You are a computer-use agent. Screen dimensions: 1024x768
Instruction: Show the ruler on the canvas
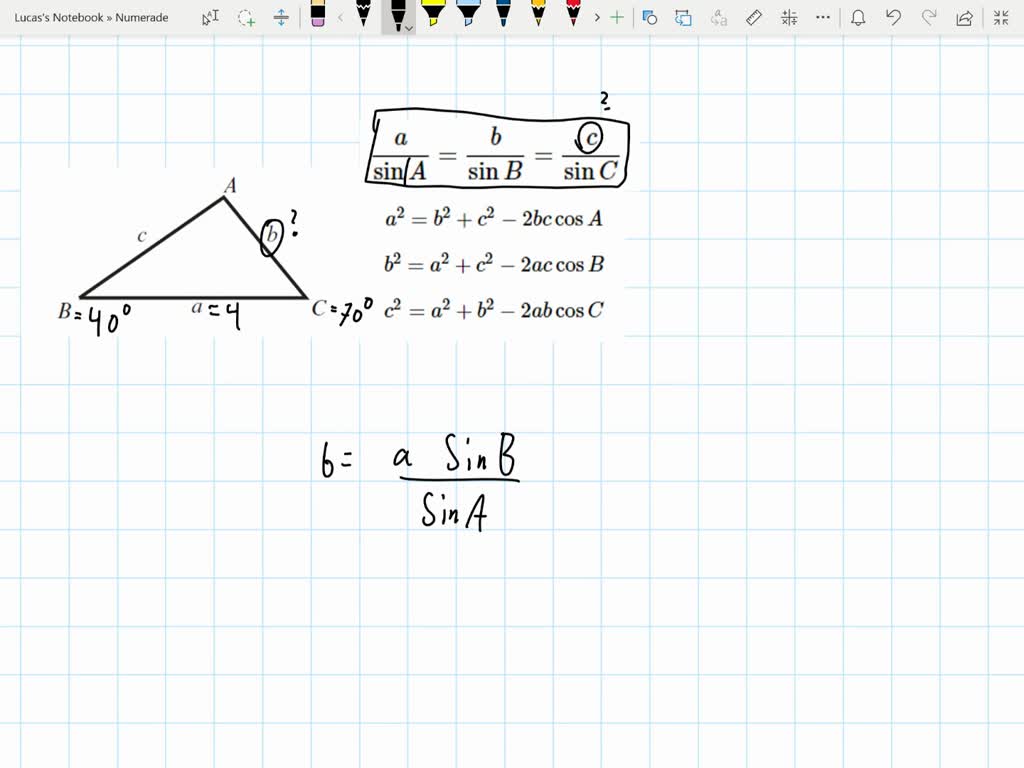coord(753,18)
